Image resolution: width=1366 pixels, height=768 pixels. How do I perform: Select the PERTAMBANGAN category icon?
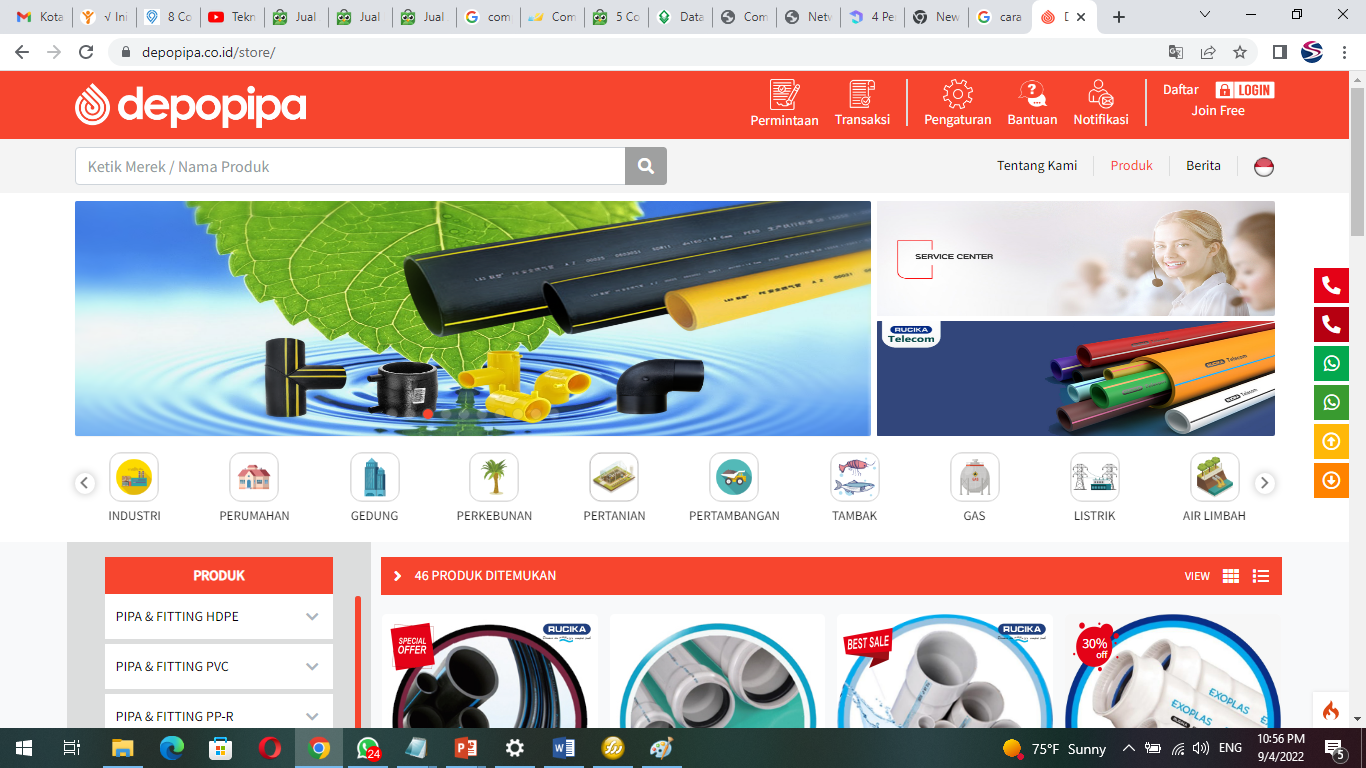tap(734, 477)
